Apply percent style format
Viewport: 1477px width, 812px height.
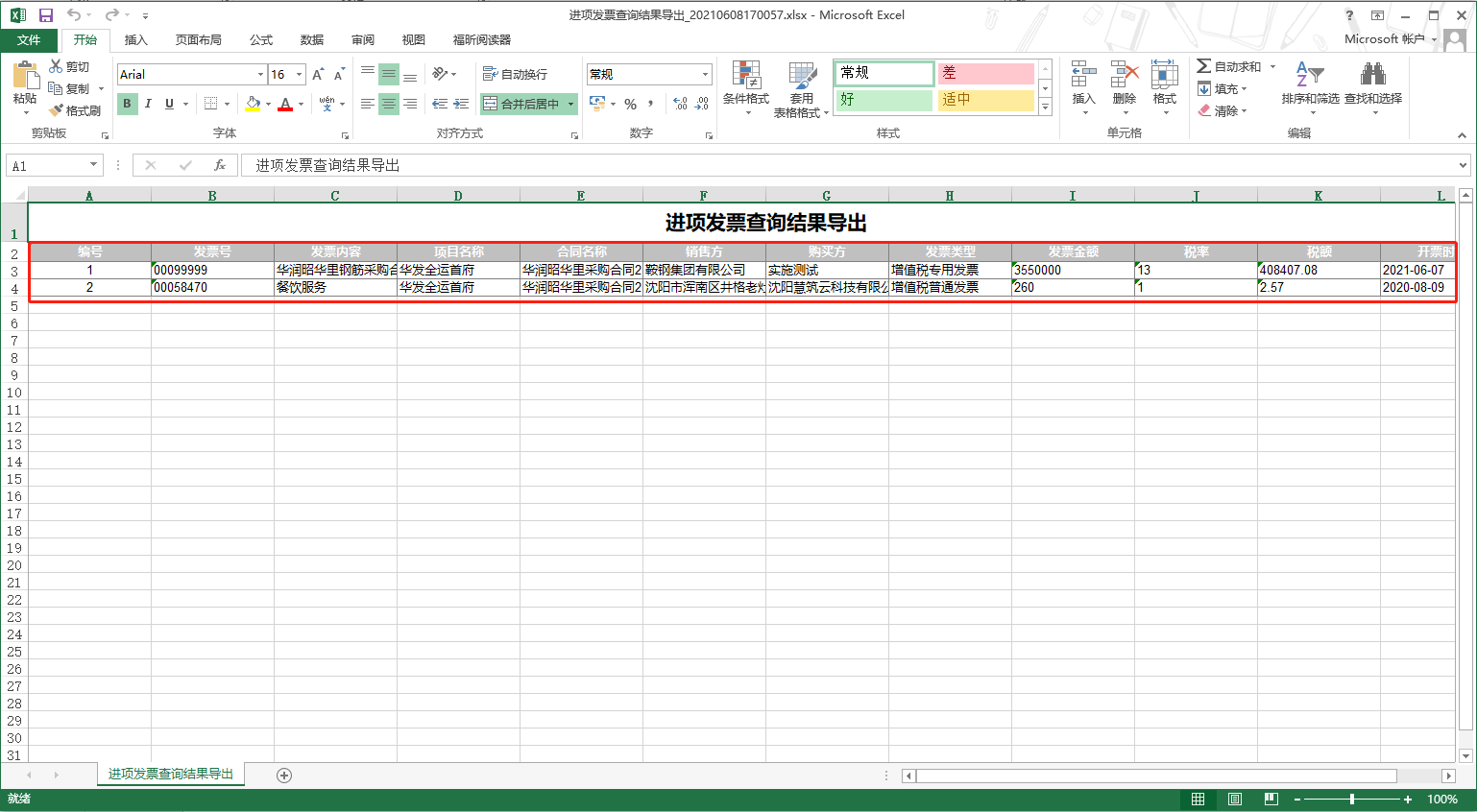tap(630, 104)
